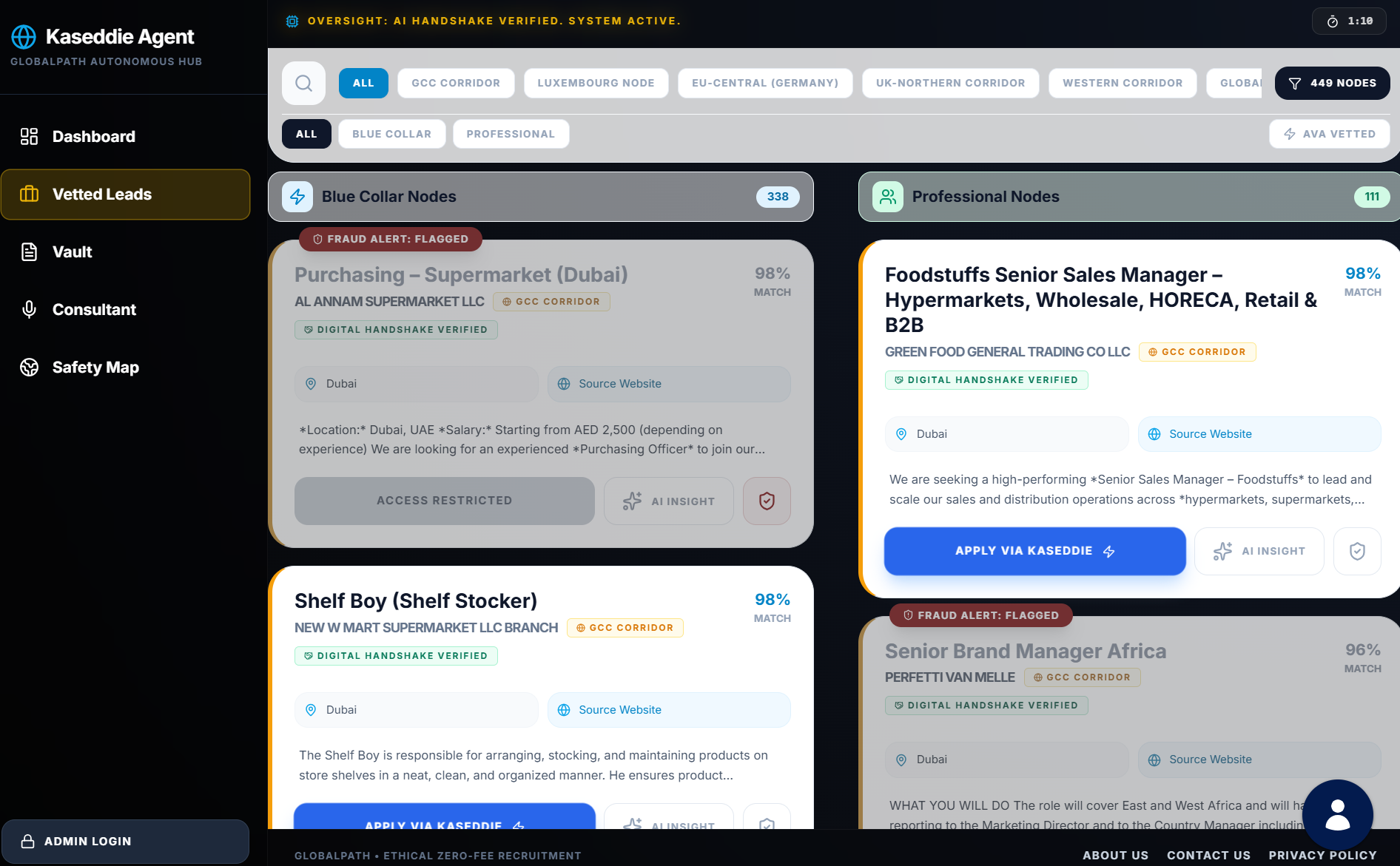The image size is (1400, 866).
Task: Open the floating user profile avatar
Action: pyautogui.click(x=1337, y=815)
